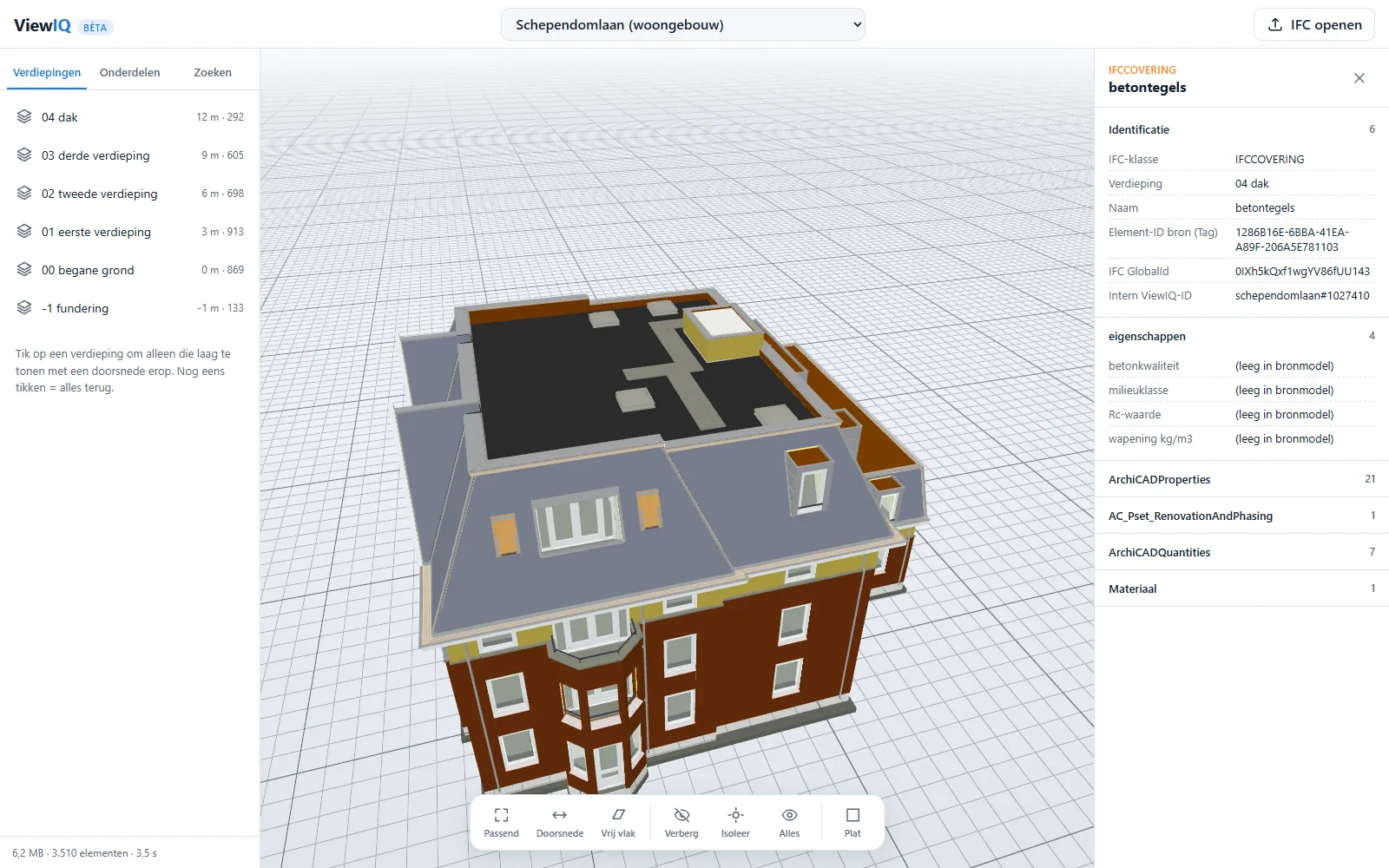Image resolution: width=1389 pixels, height=868 pixels.
Task: Click the BÈTA badge
Action: coord(95,28)
